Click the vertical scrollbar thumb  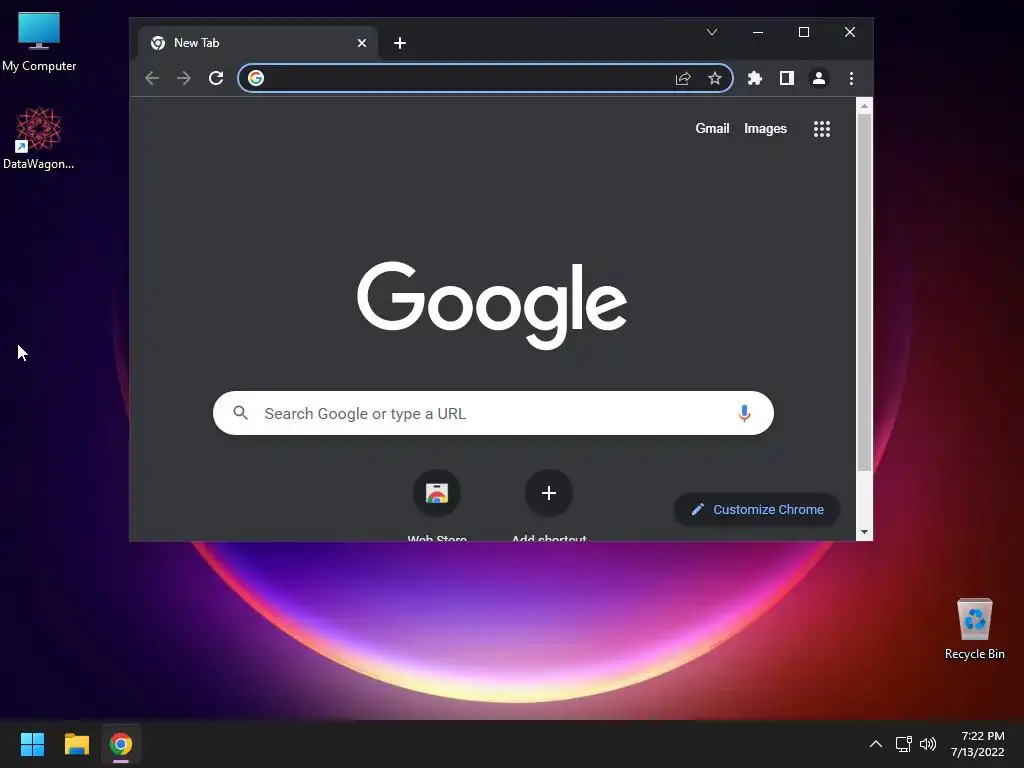(x=864, y=292)
